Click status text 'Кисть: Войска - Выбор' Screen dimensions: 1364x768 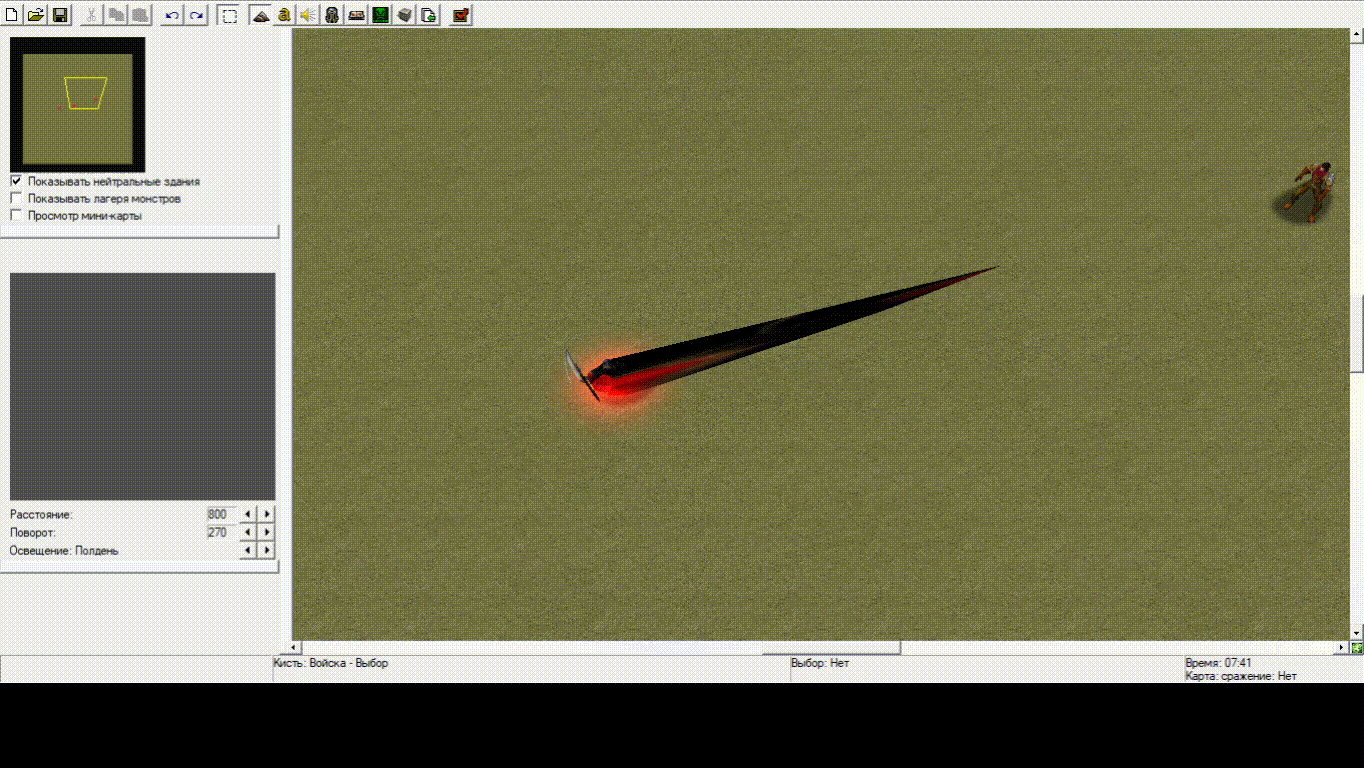(x=331, y=663)
